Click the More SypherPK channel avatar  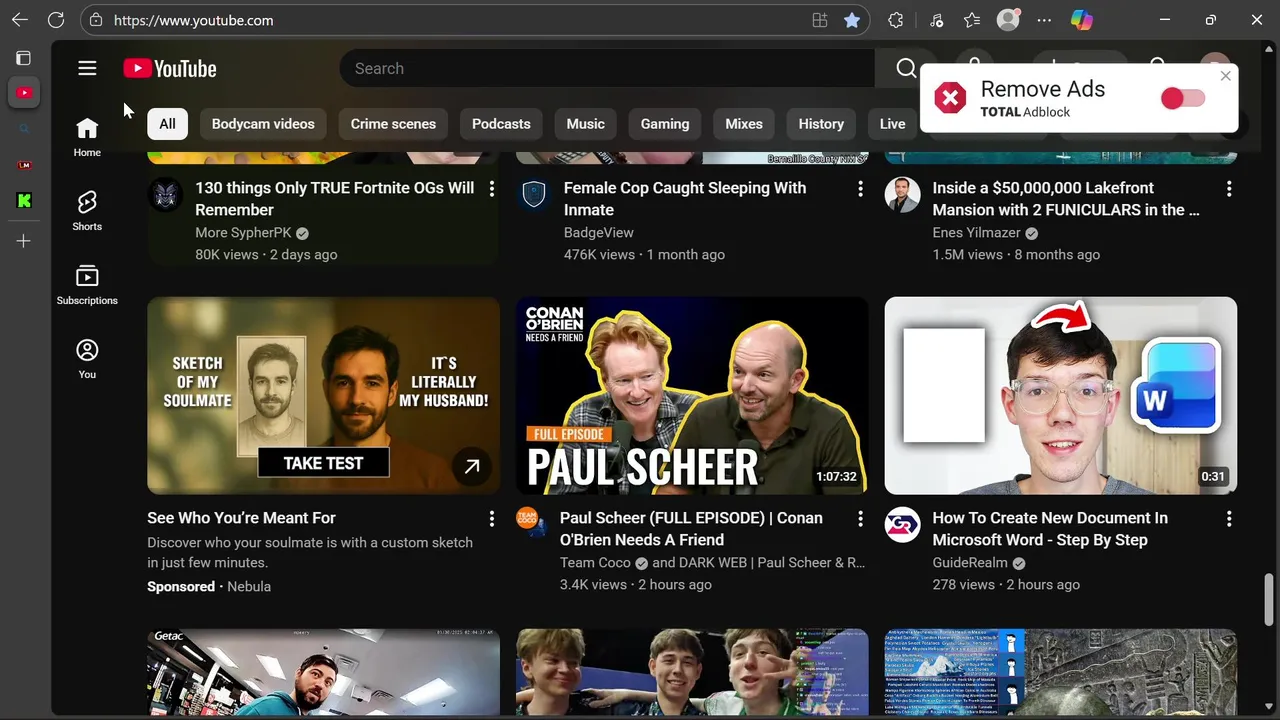[166, 194]
